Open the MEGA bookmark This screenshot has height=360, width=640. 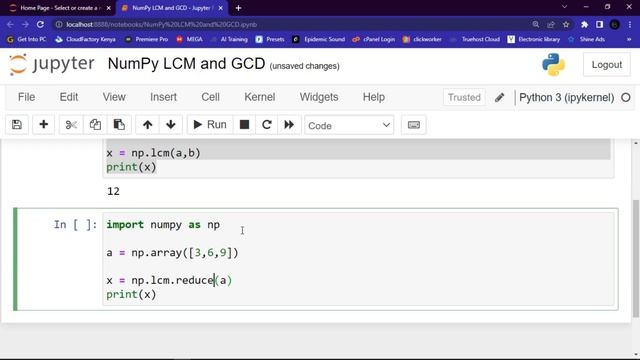[x=190, y=39]
